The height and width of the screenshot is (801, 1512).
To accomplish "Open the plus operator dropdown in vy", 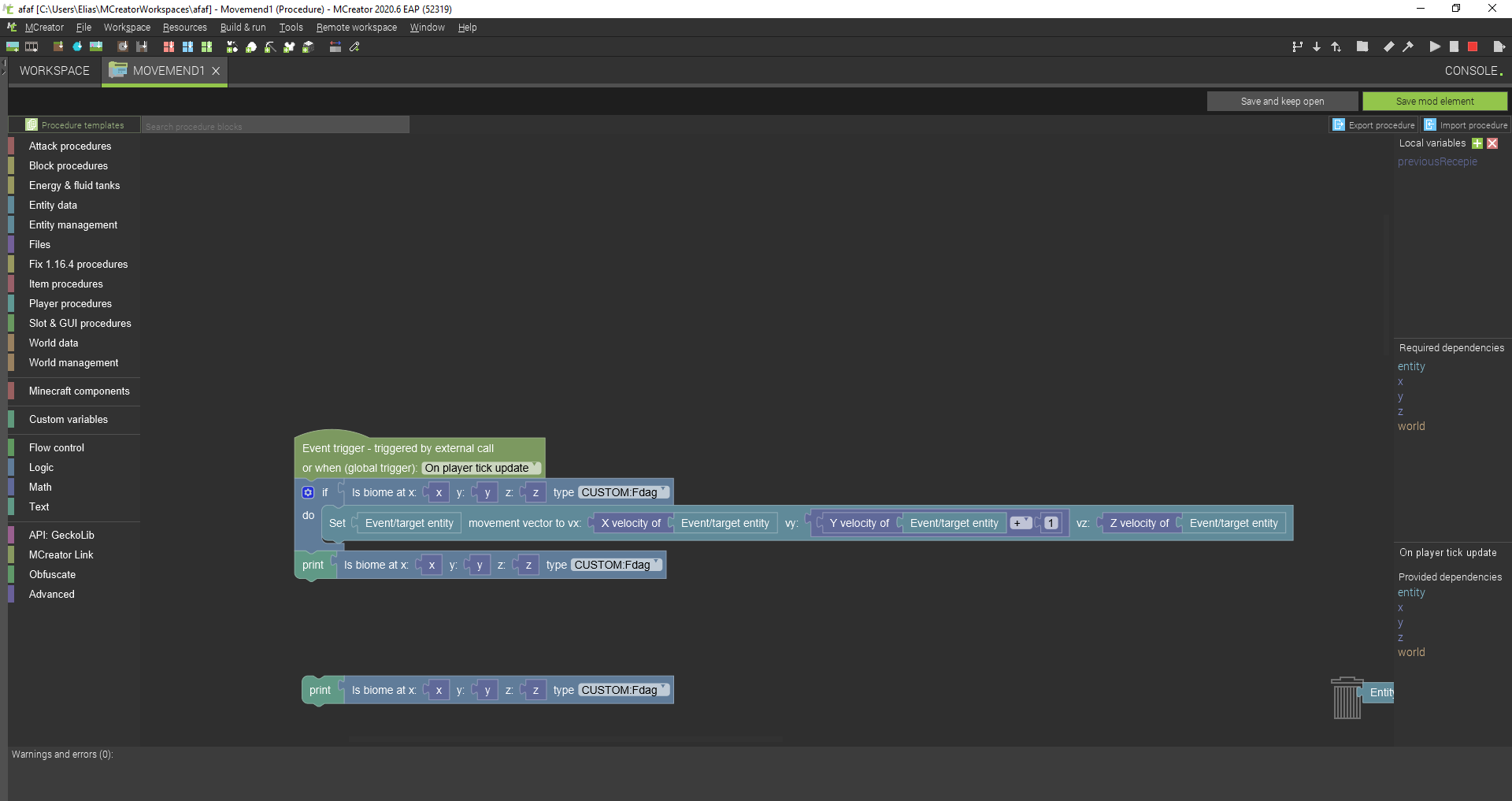I will tap(1021, 523).
